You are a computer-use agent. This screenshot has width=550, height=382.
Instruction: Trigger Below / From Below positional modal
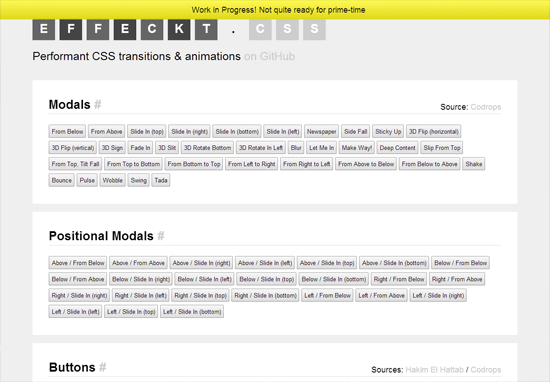461,263
